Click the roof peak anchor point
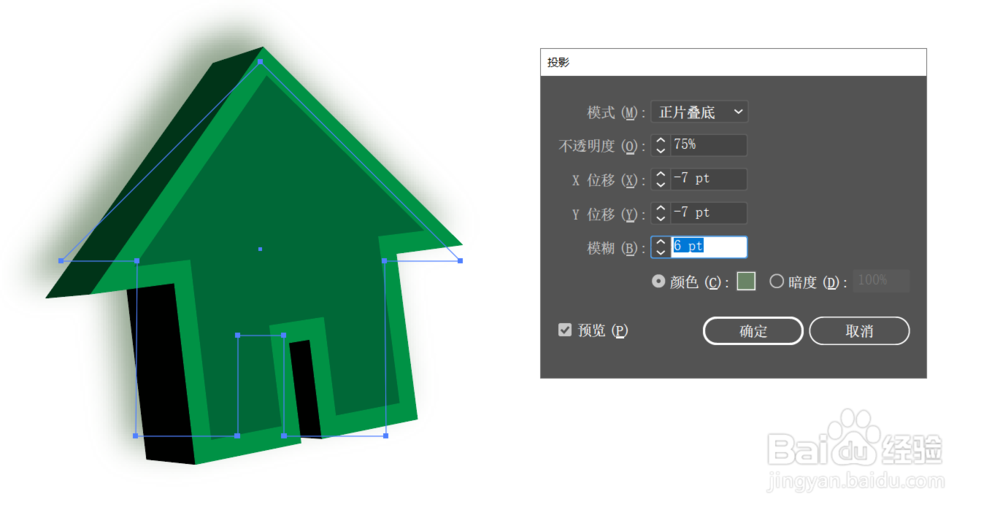 click(x=260, y=62)
